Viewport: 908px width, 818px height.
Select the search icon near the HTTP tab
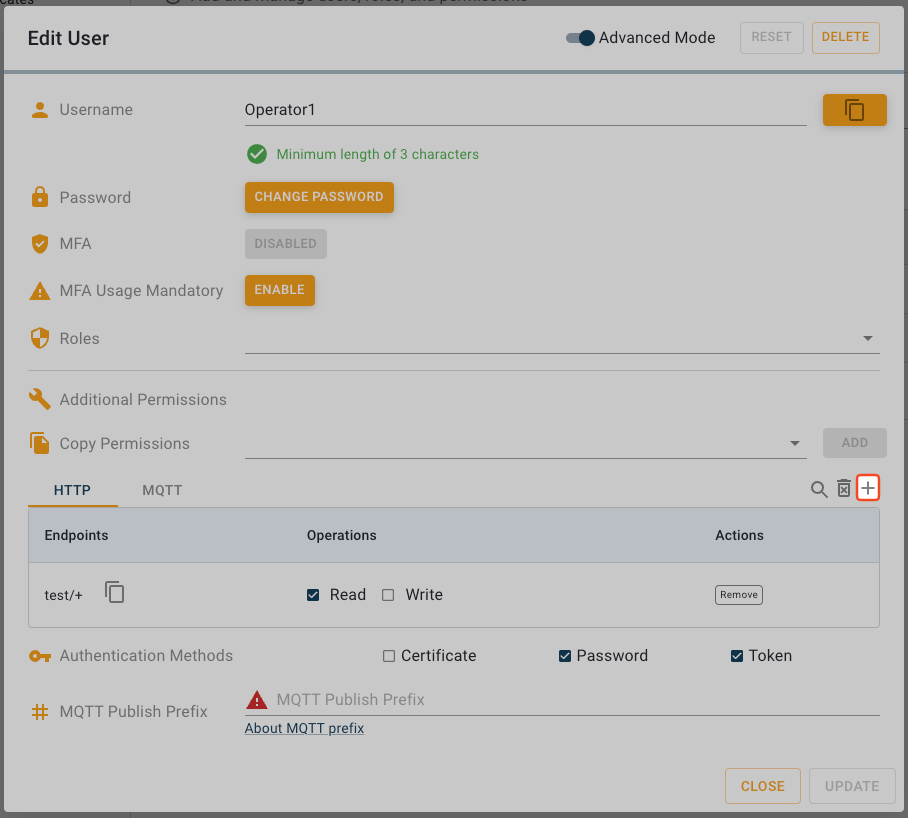click(818, 490)
